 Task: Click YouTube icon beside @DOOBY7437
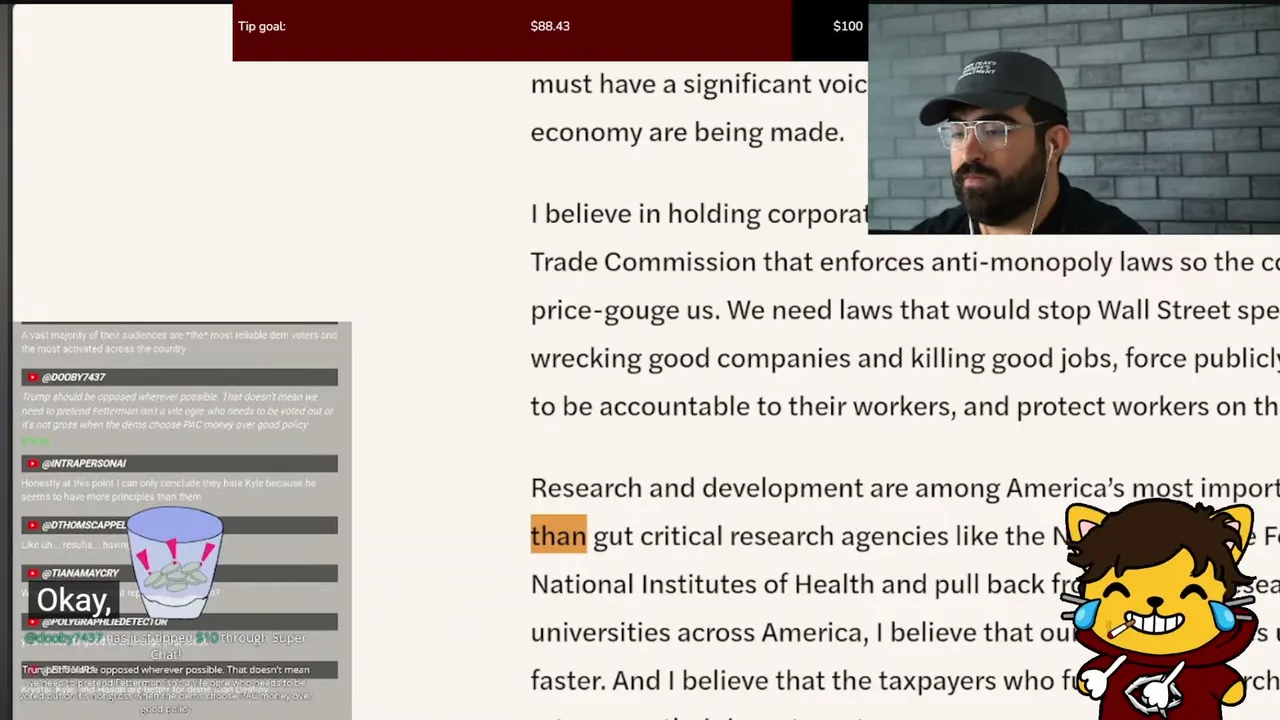(x=33, y=377)
